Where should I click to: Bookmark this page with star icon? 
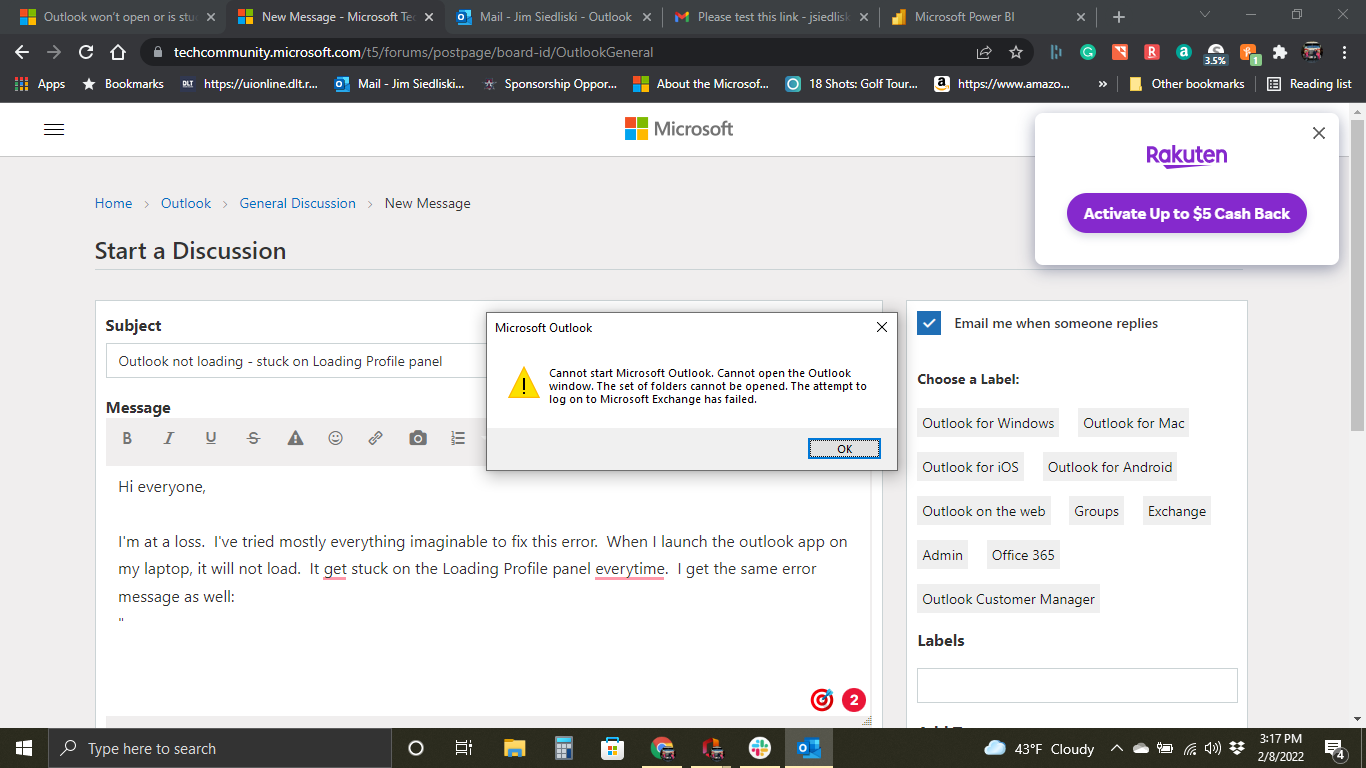(1016, 52)
